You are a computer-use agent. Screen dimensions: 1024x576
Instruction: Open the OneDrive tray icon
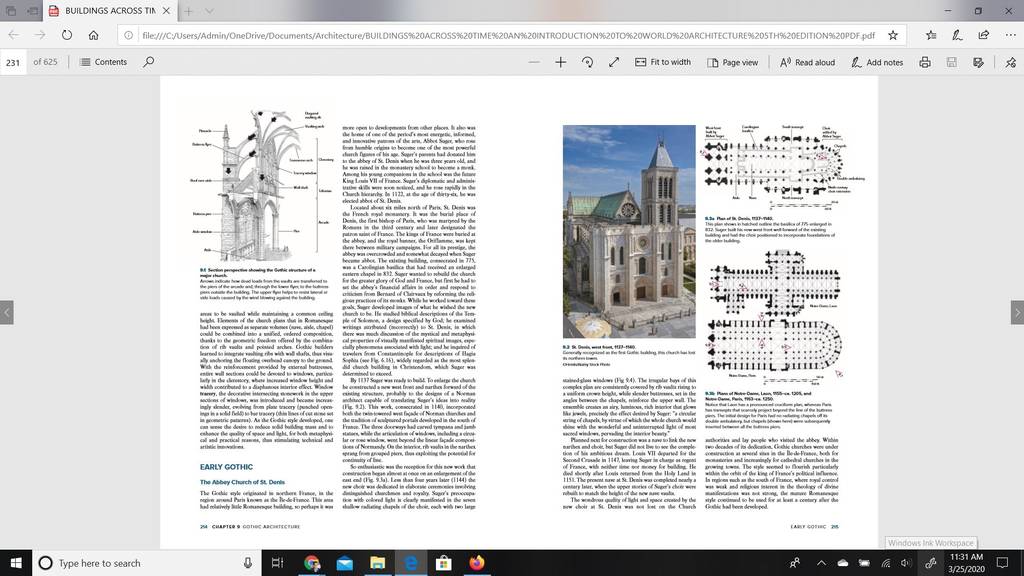click(x=843, y=563)
